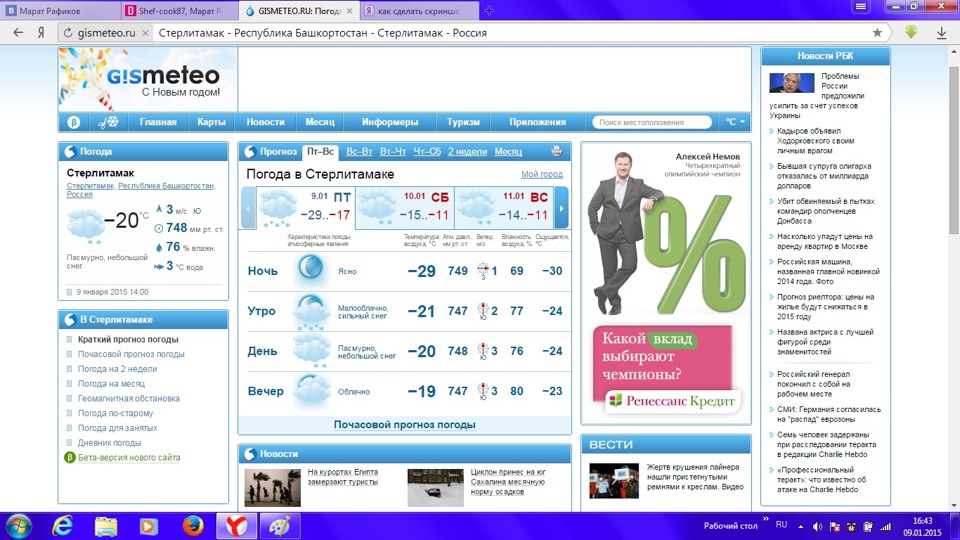The height and width of the screenshot is (540, 960).
Task: Open 'Циклон принес на юг Сахалина' news link
Action: tap(508, 481)
